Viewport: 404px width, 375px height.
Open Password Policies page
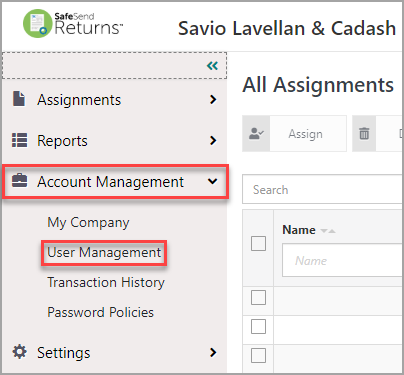pyautogui.click(x=101, y=312)
